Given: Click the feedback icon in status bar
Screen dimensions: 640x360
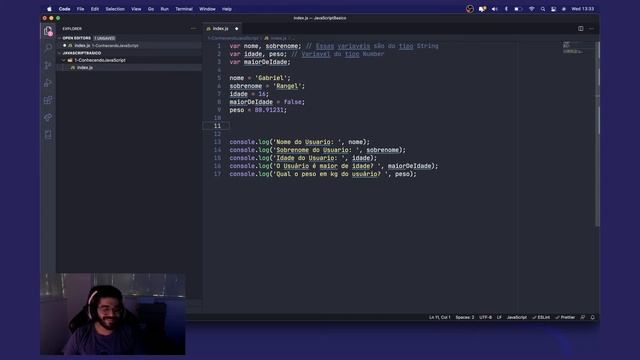Looking at the screenshot, I should coord(583,317).
